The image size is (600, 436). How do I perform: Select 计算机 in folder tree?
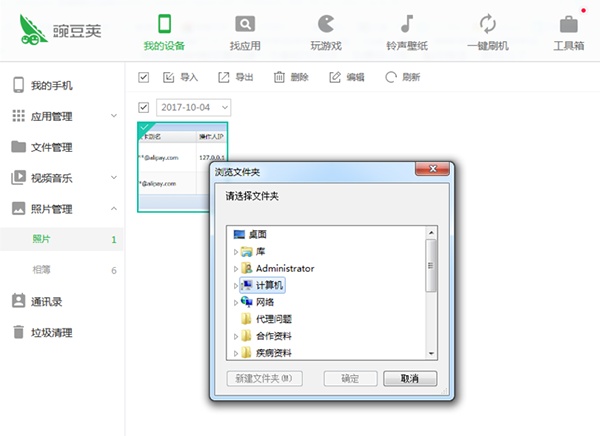tap(262, 285)
